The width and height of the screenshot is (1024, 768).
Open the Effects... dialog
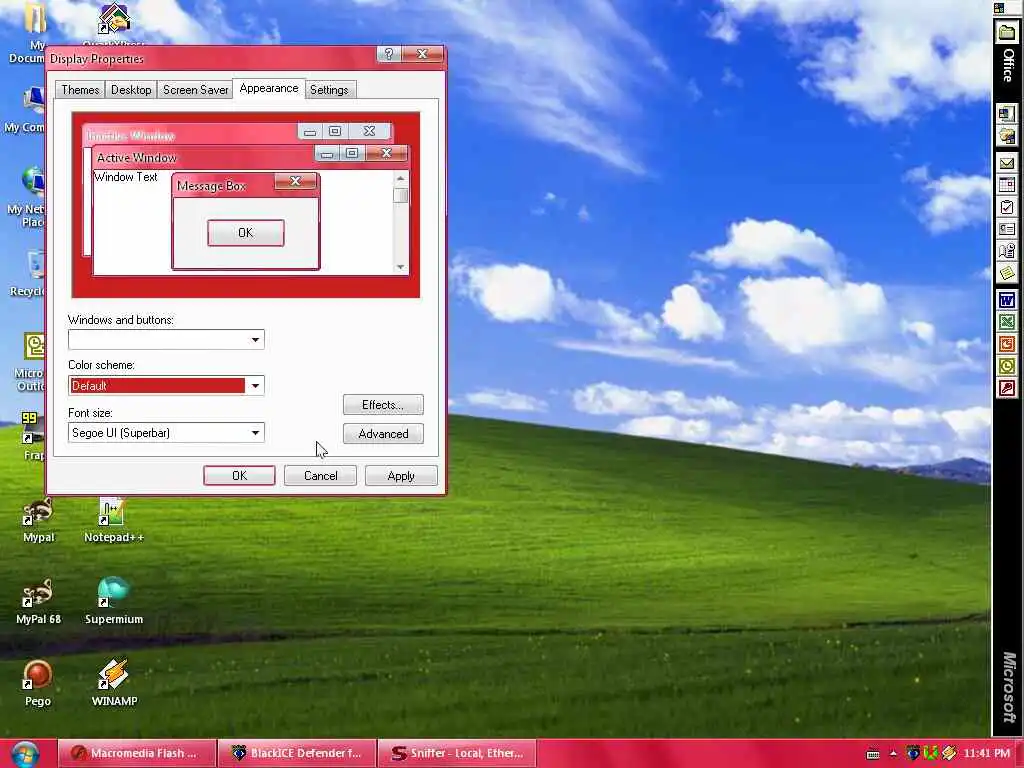point(383,405)
